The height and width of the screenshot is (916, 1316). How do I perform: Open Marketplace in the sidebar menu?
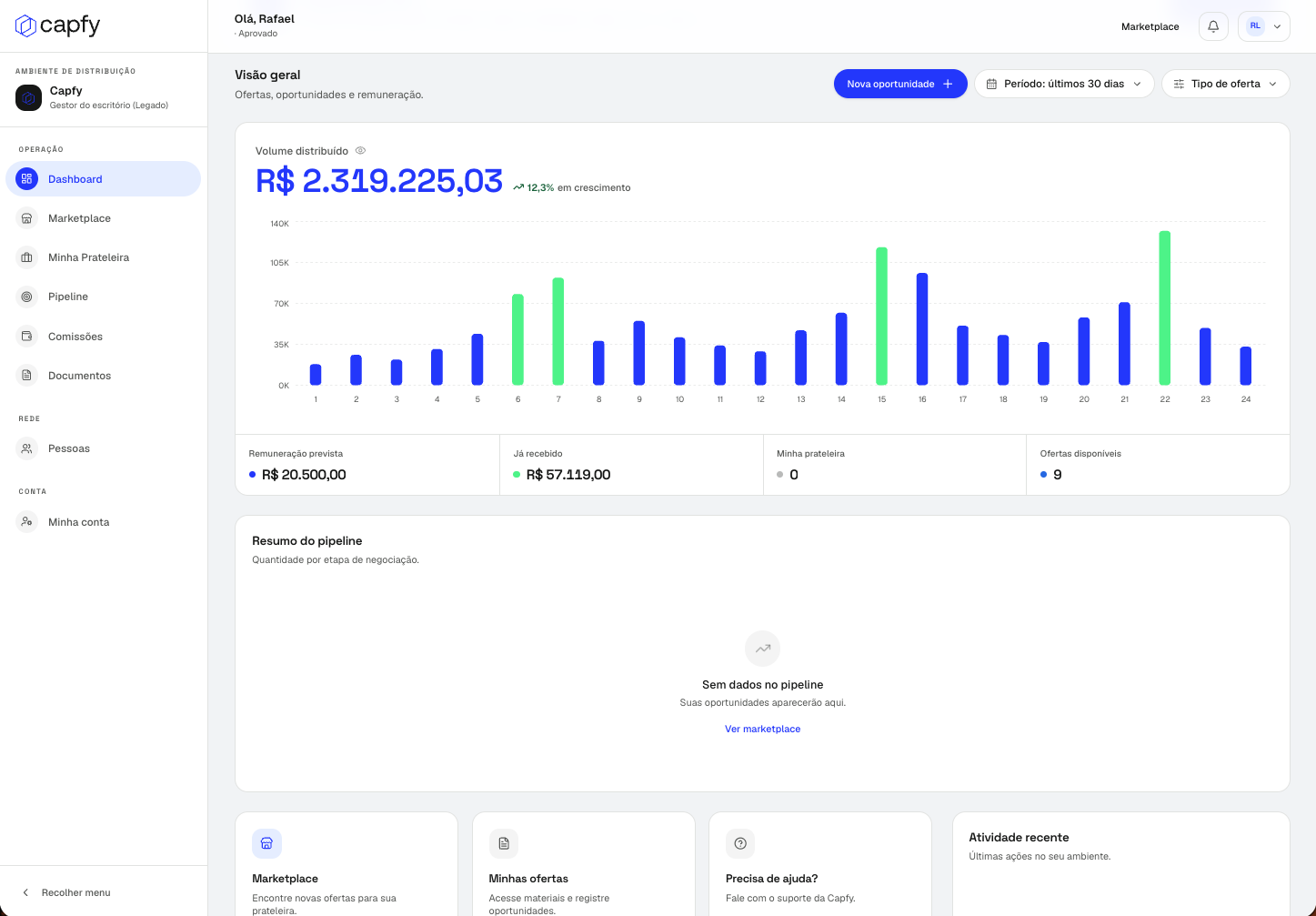pos(103,218)
